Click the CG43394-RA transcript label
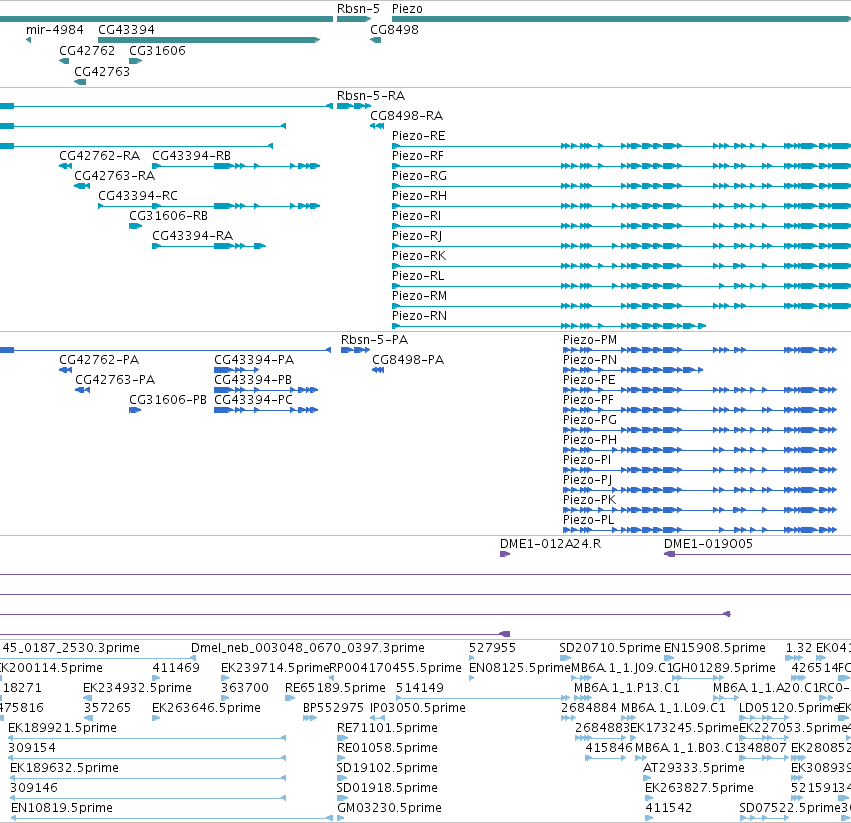Screen dimensions: 851x823 pyautogui.click(x=193, y=236)
